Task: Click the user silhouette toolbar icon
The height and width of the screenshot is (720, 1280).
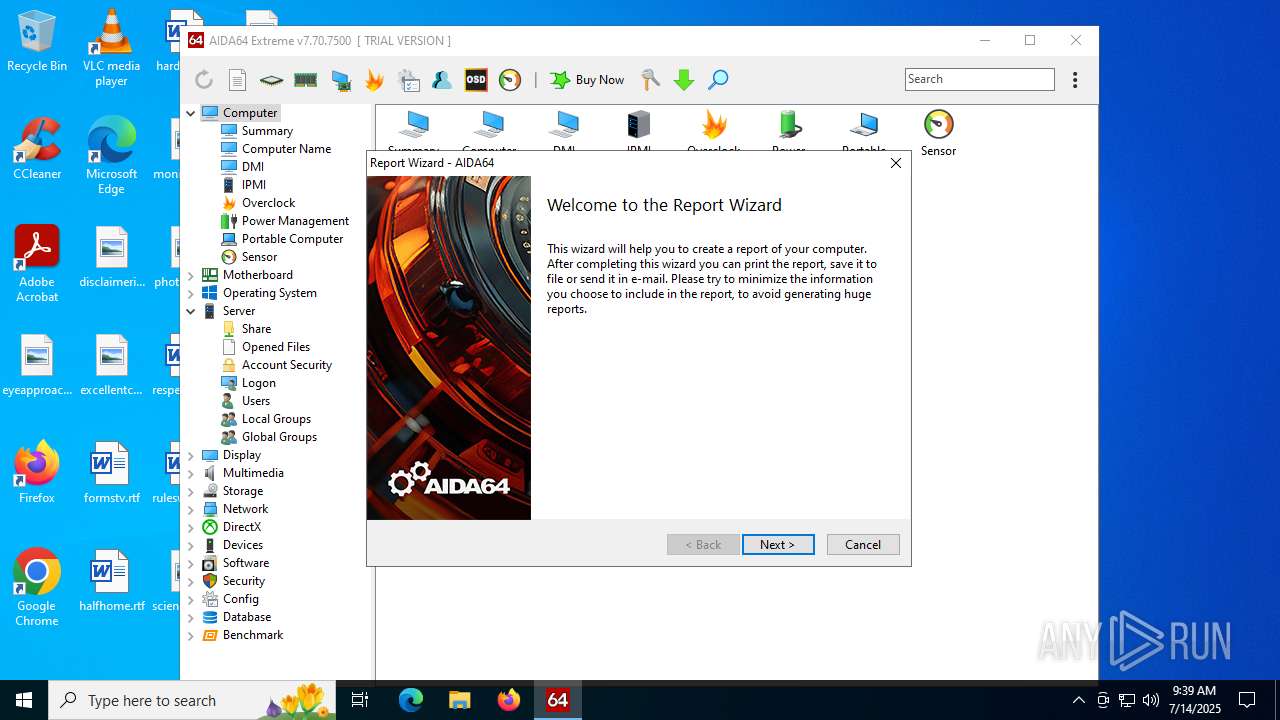Action: tap(441, 80)
